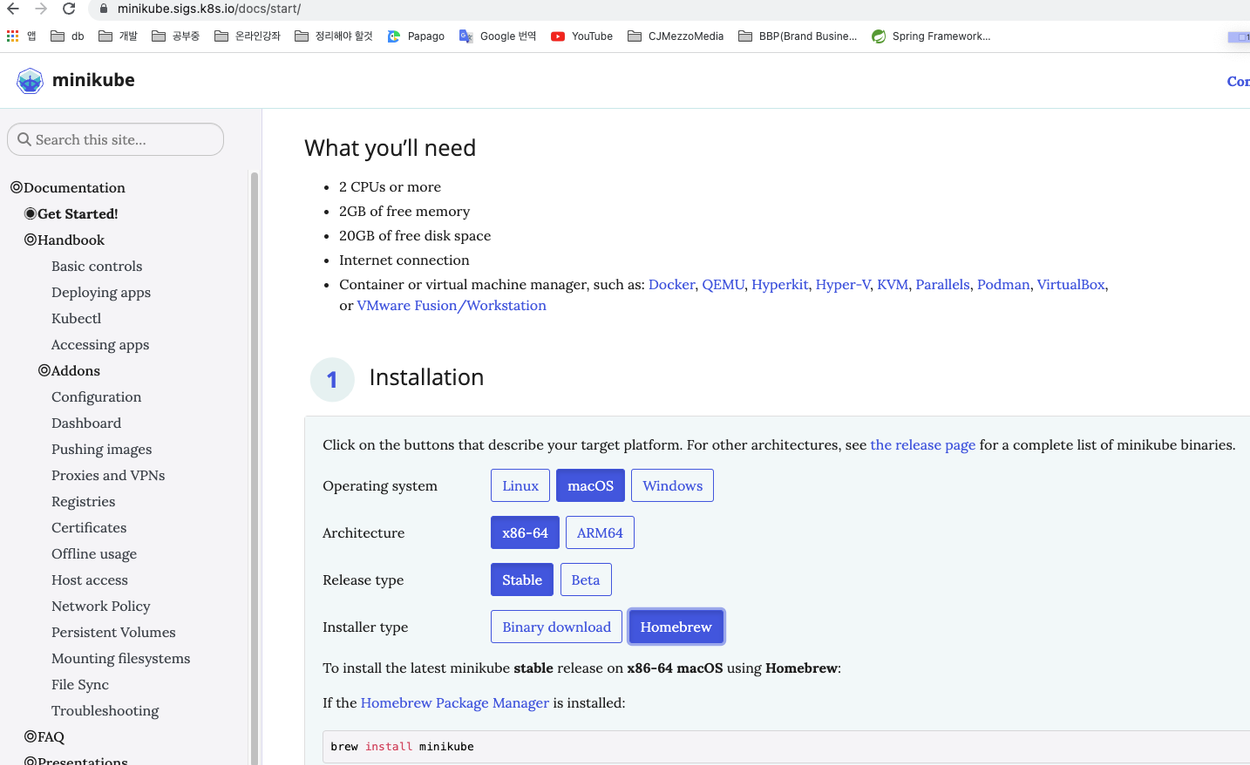Follow the Docker link

[671, 284]
